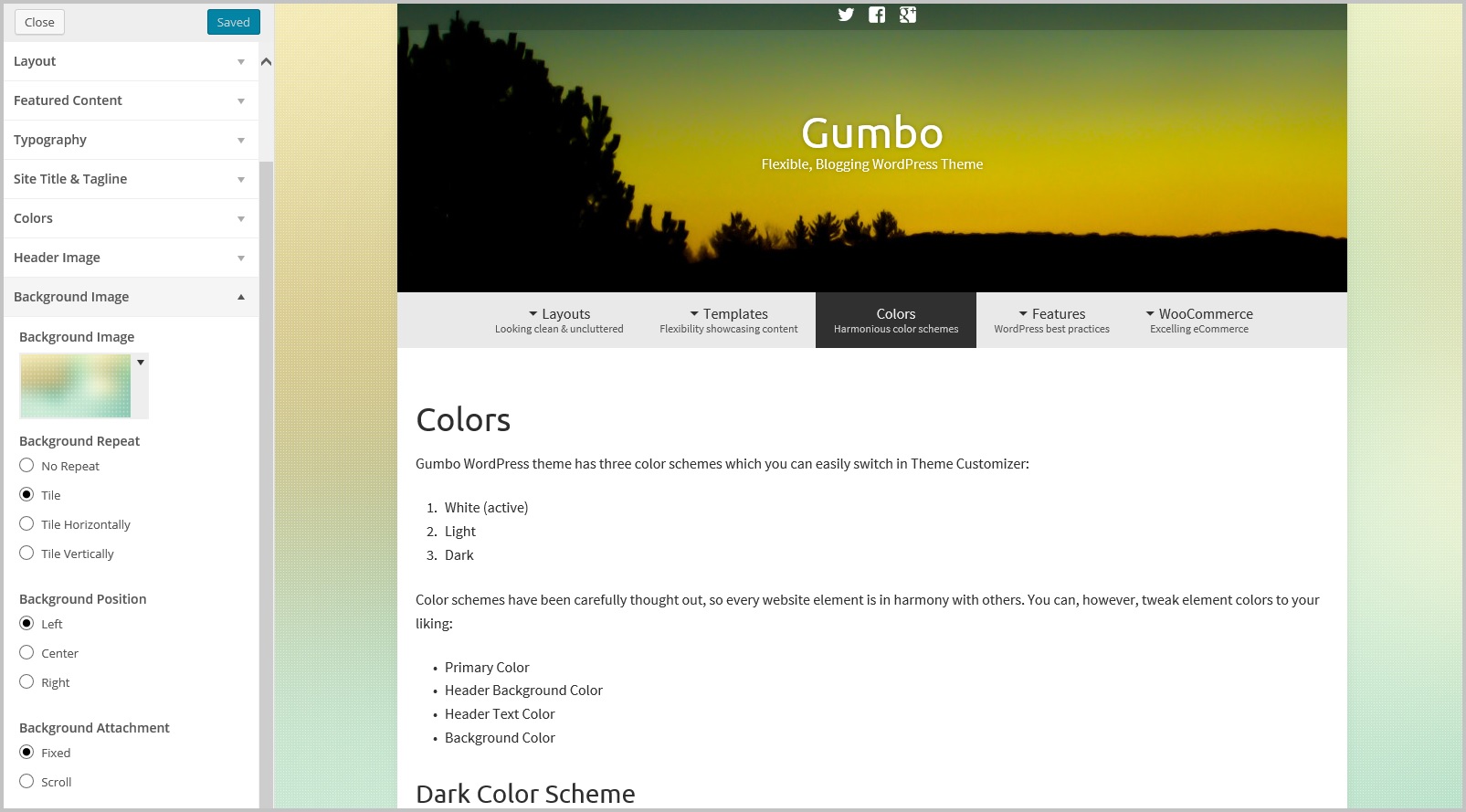Click the 'Background Repeat' label
The width and height of the screenshot is (1466, 812).
tap(79, 441)
